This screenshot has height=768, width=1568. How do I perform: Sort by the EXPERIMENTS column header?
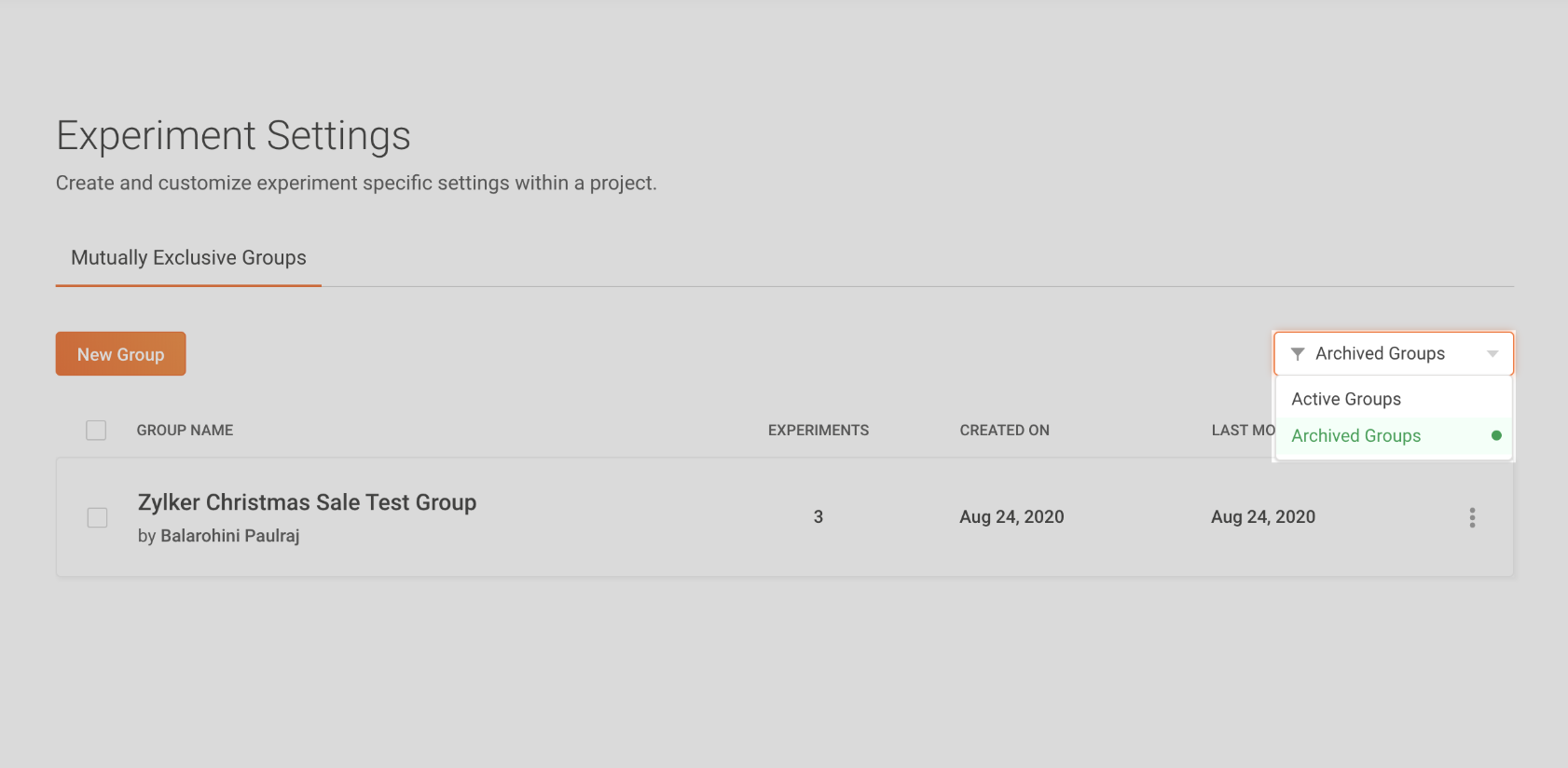click(818, 430)
